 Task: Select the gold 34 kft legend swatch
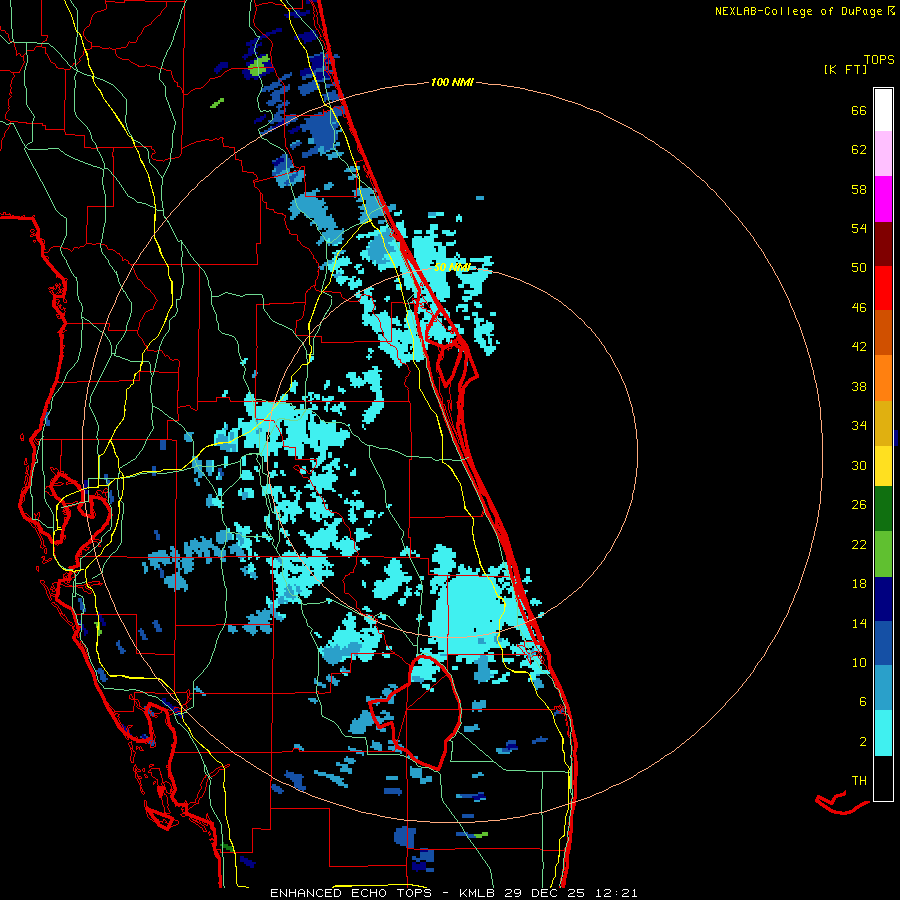(883, 423)
